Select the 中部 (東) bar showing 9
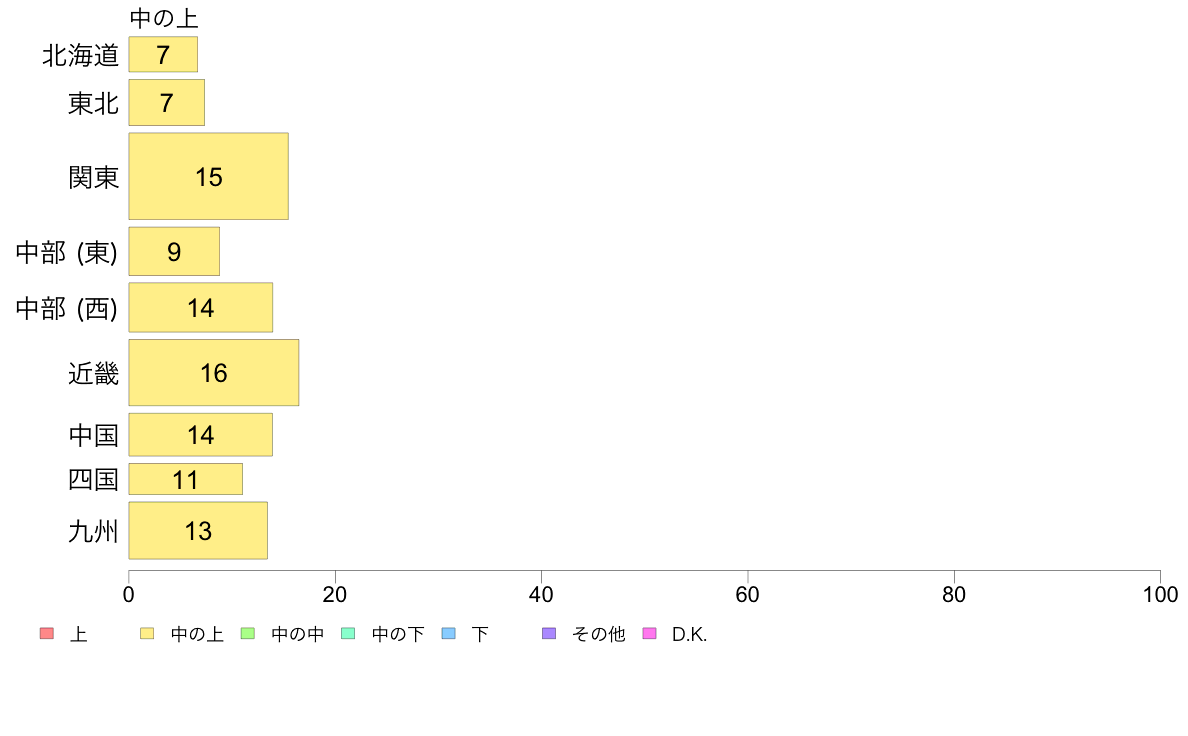The width and height of the screenshot is (1188, 736). (x=174, y=252)
